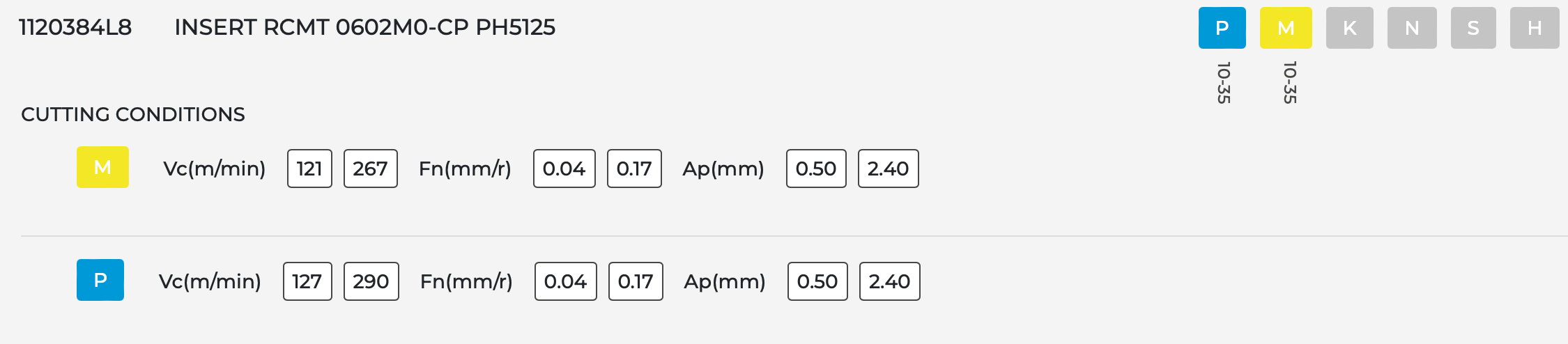The height and width of the screenshot is (344, 1568).
Task: Select the M row Ap 2.40 box
Action: 888,169
